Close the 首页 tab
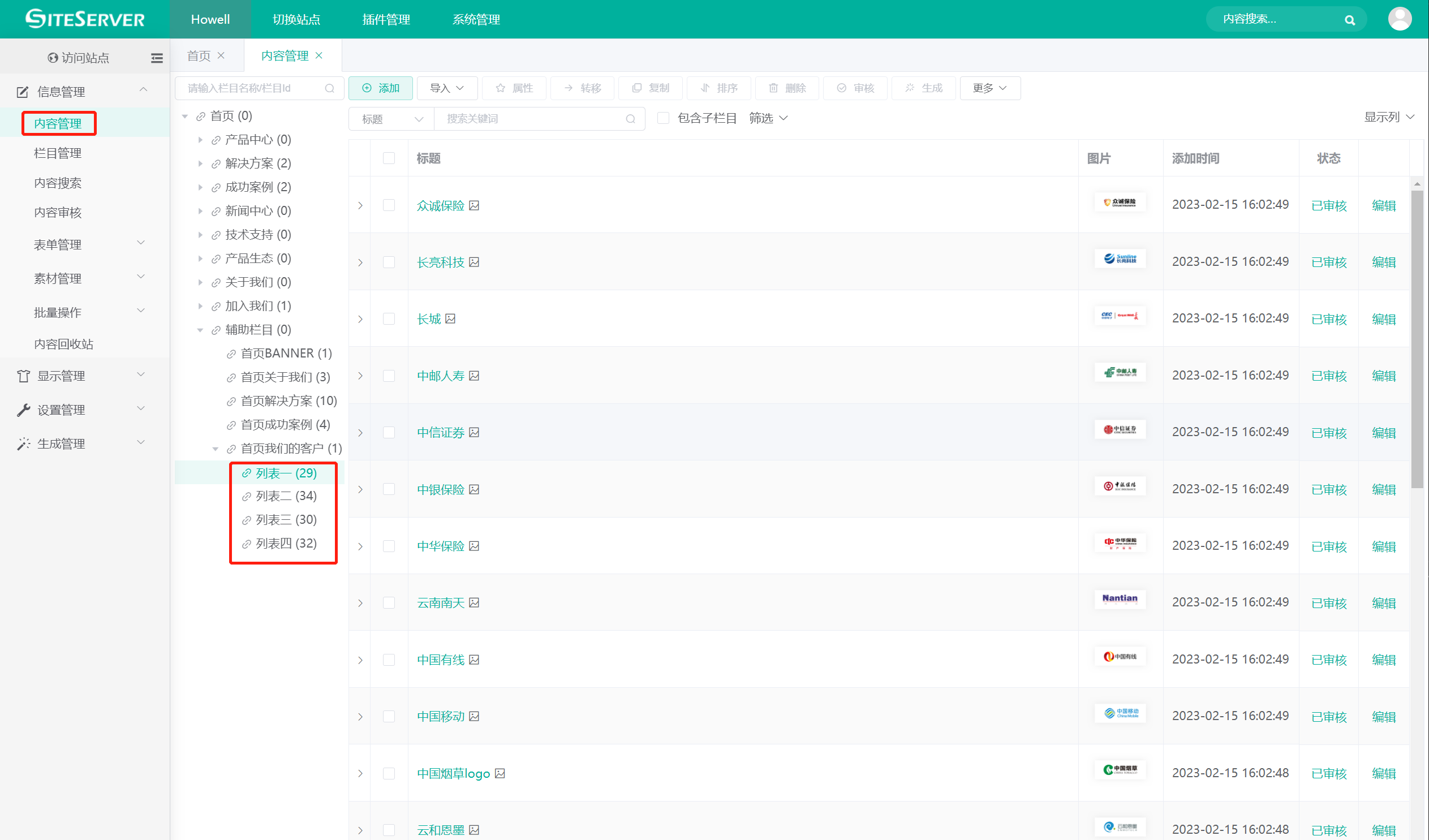 221,55
